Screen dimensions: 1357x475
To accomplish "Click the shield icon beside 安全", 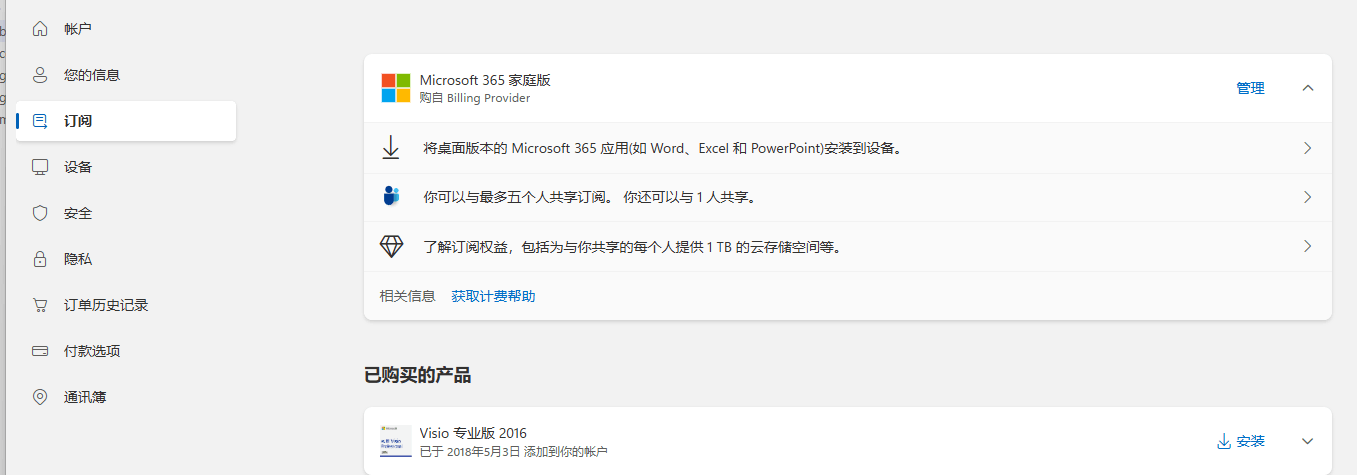I will tap(40, 213).
